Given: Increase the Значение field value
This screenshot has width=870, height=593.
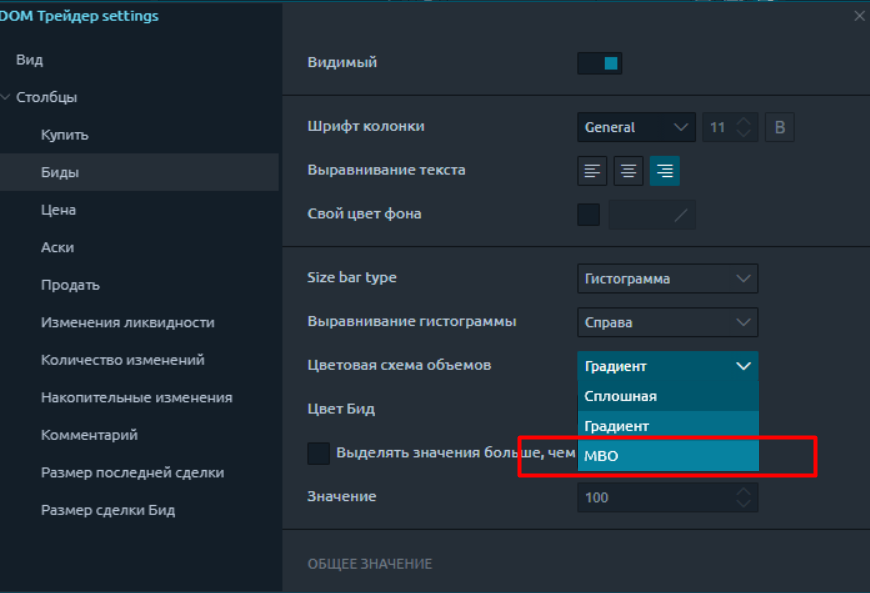Looking at the screenshot, I should (743, 491).
